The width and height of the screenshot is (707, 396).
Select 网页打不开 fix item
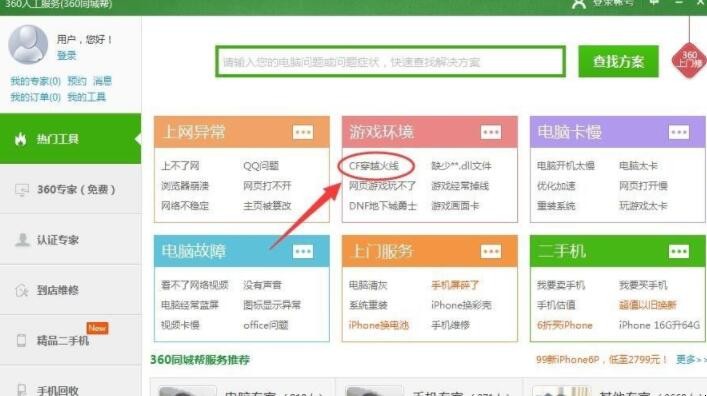267,186
